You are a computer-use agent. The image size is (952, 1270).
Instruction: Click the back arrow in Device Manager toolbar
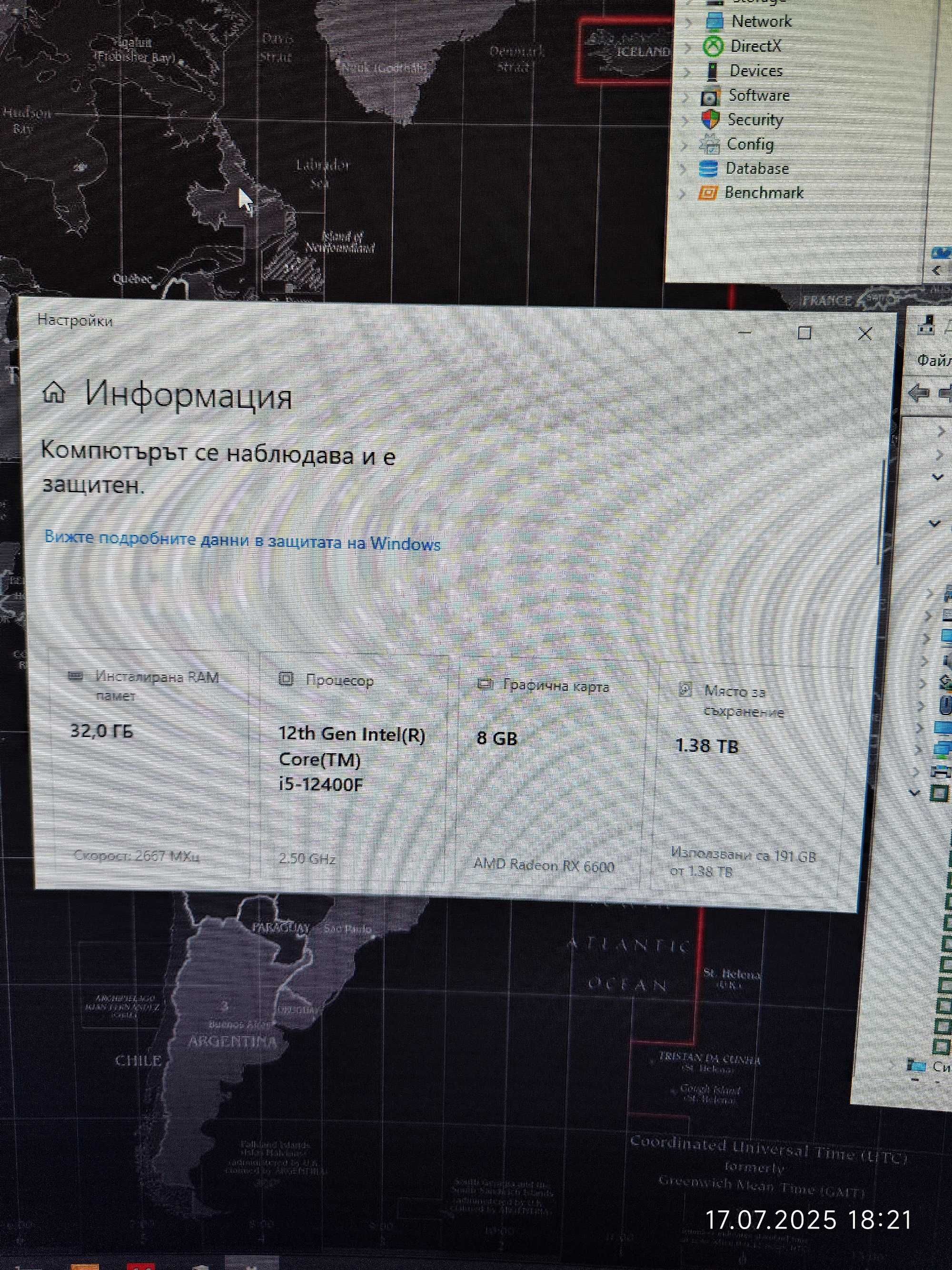pyautogui.click(x=919, y=393)
